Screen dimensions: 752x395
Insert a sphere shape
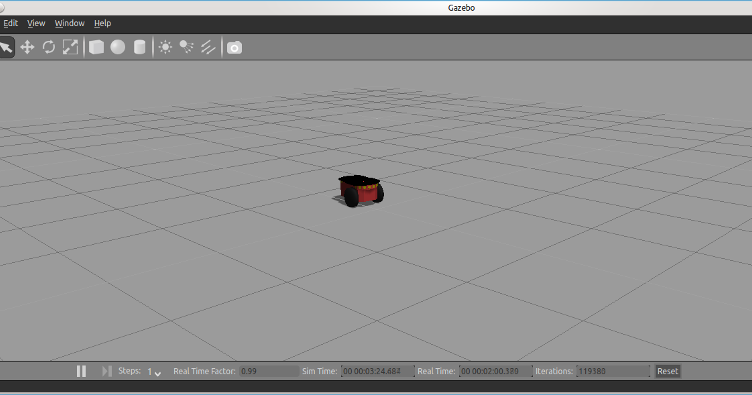tap(118, 47)
